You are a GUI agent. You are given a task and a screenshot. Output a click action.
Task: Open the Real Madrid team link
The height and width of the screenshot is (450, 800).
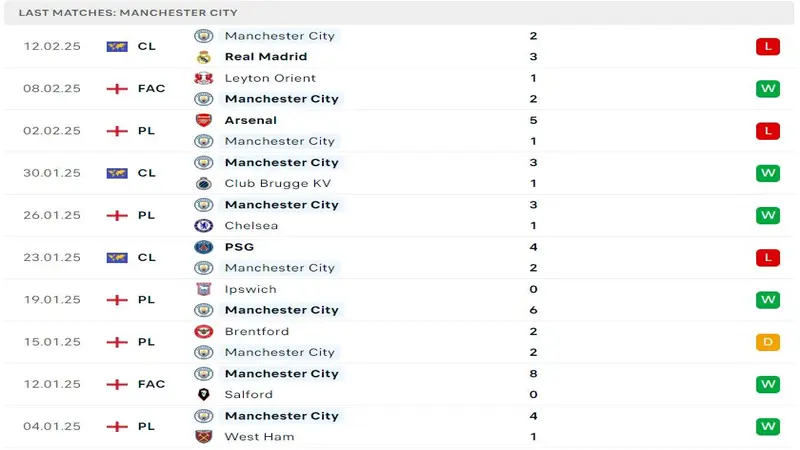click(x=265, y=57)
